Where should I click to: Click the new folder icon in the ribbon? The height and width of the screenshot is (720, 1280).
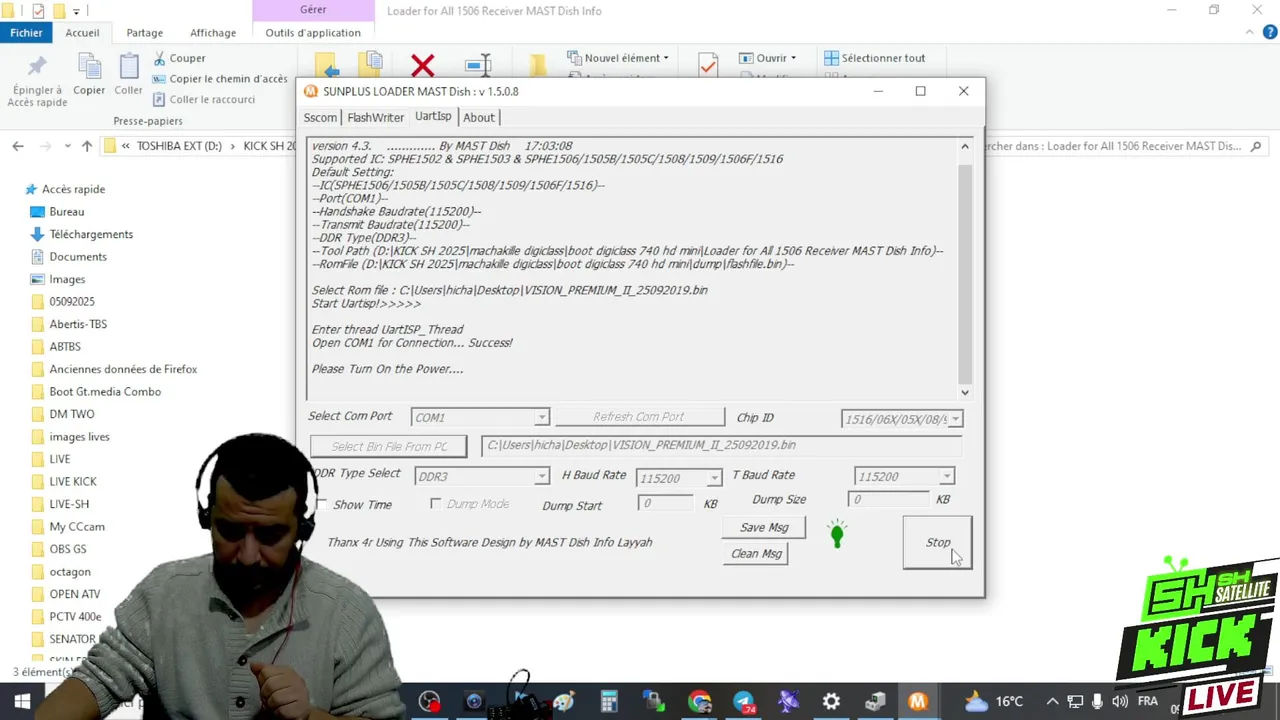click(538, 66)
